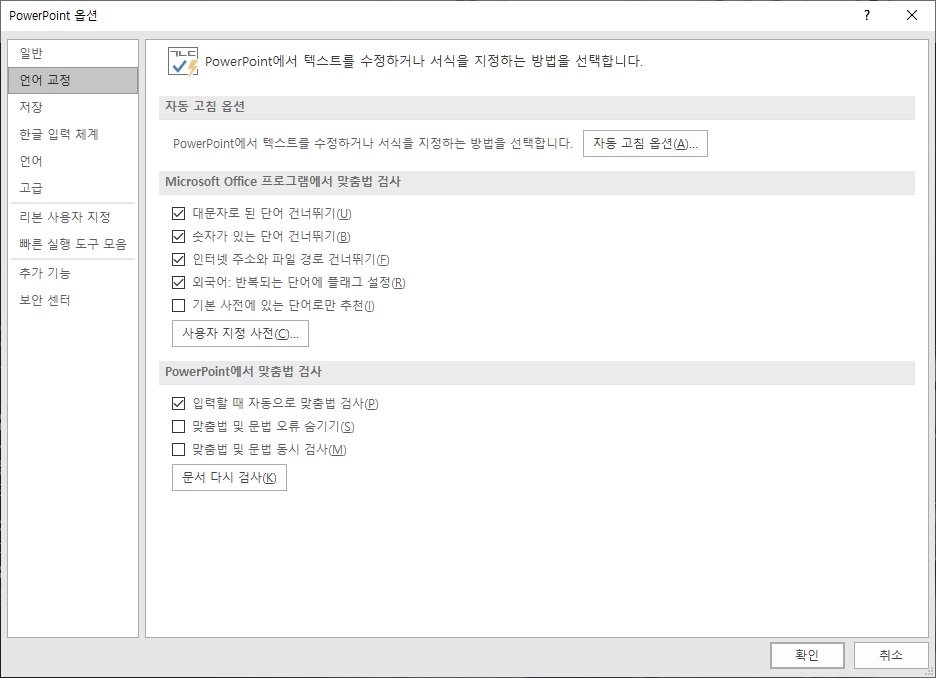Open the 보안 센터 category

tap(73, 300)
